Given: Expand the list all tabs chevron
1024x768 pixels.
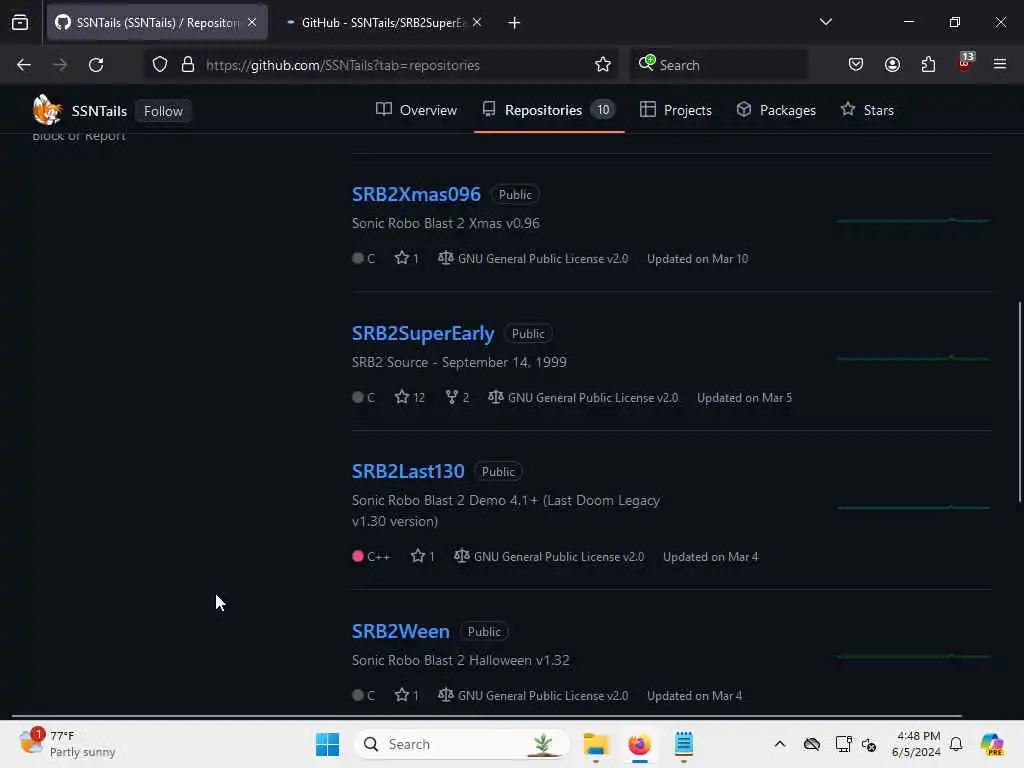Looking at the screenshot, I should tap(825, 22).
